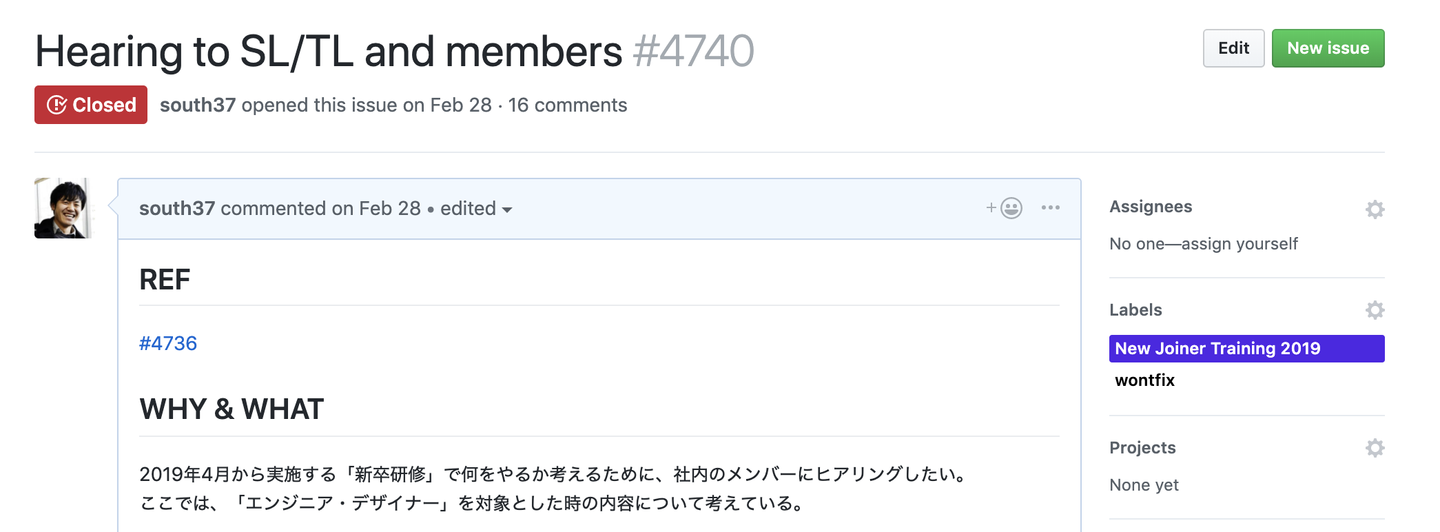Open south37 author link in comment header

click(x=177, y=209)
